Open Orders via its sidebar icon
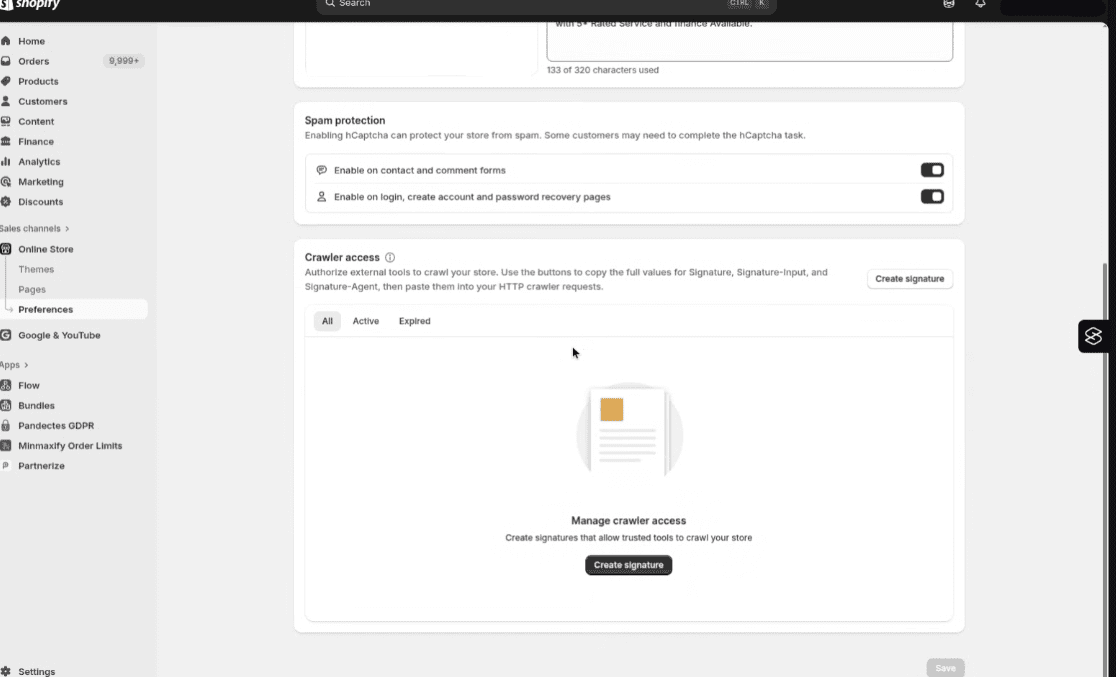This screenshot has height=677, width=1116. [x=6, y=61]
